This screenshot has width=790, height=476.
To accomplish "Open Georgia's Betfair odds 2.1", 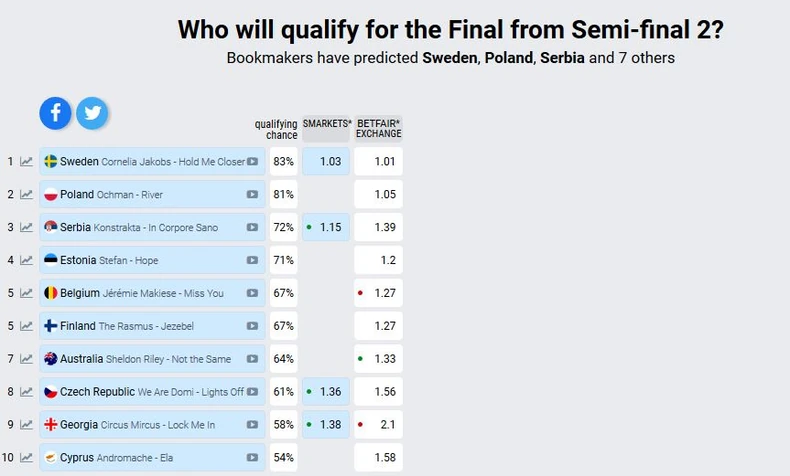I will pyautogui.click(x=379, y=425).
